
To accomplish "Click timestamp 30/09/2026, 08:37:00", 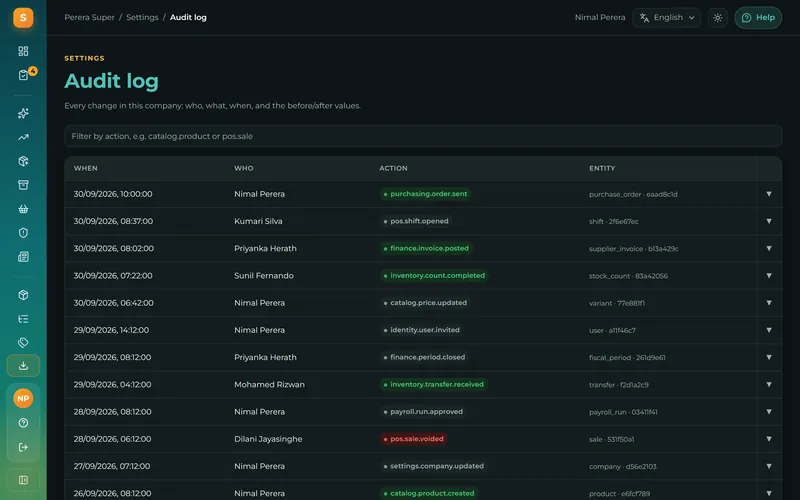I will tap(113, 221).
